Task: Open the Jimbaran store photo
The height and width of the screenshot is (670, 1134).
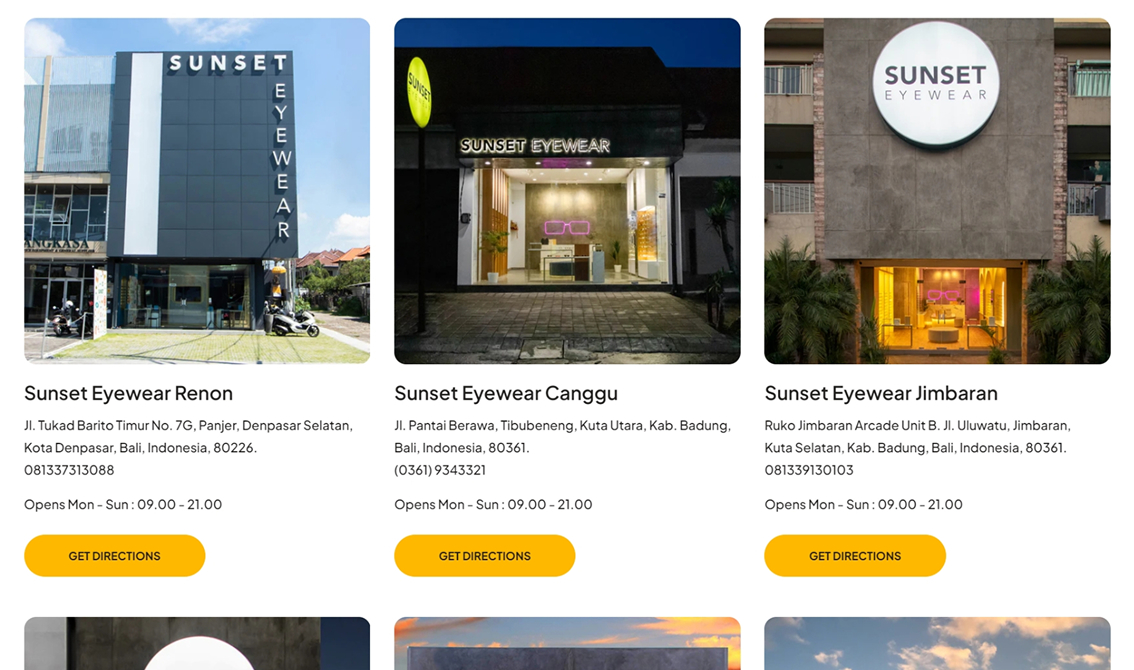Action: (x=937, y=191)
